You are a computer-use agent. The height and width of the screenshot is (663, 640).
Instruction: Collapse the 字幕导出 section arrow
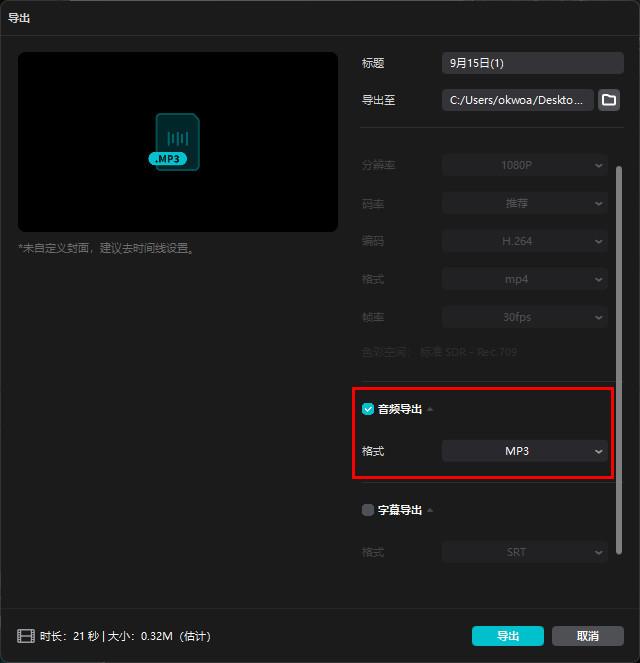tap(430, 510)
